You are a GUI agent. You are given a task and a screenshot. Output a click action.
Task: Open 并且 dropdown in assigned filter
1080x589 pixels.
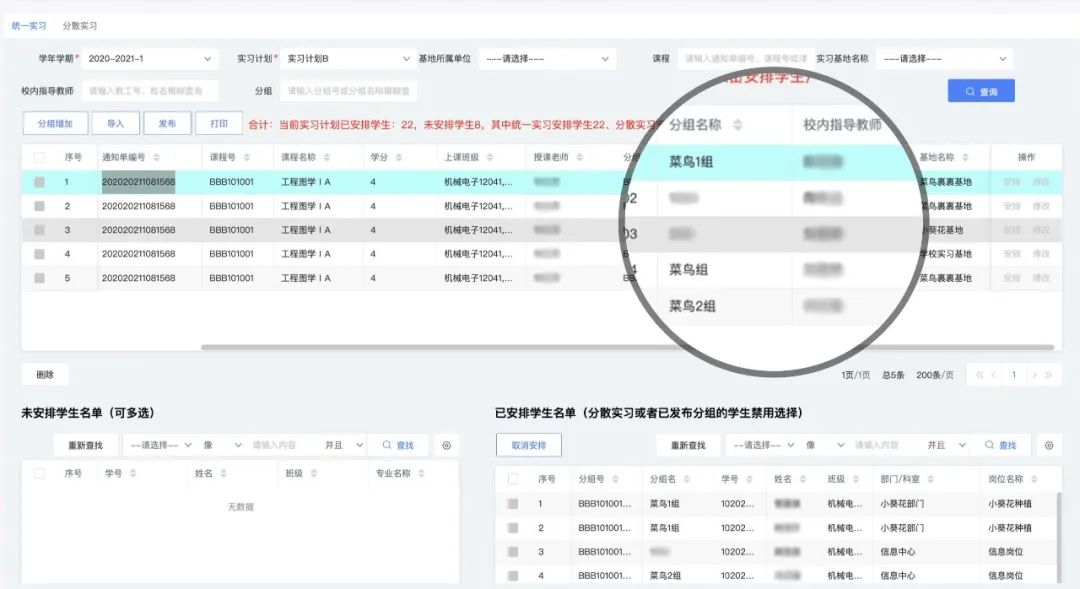pyautogui.click(x=946, y=446)
